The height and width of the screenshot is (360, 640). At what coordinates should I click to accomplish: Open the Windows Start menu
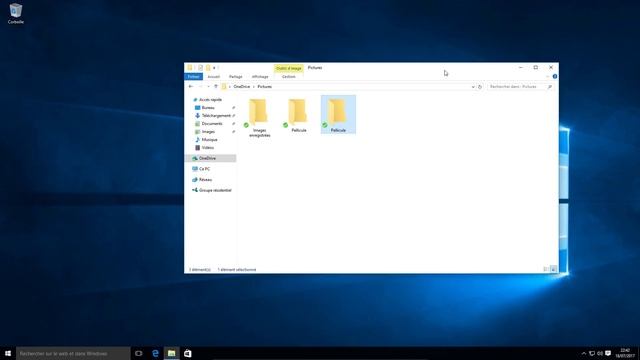[x=8, y=353]
